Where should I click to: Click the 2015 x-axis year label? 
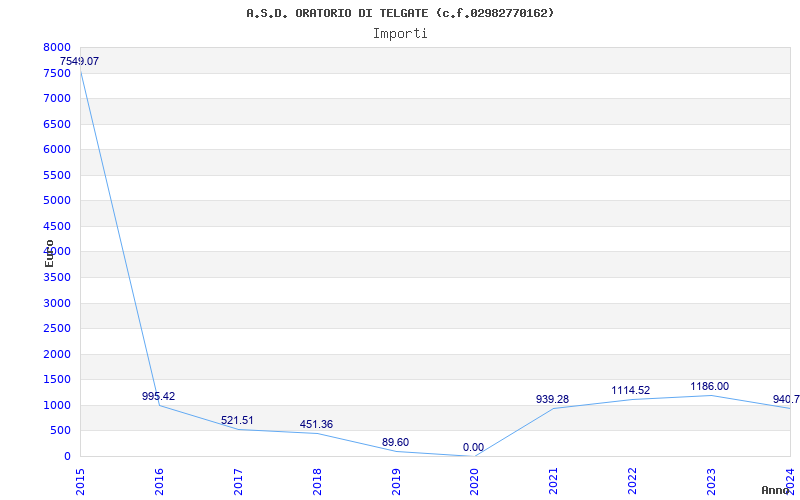(80, 482)
